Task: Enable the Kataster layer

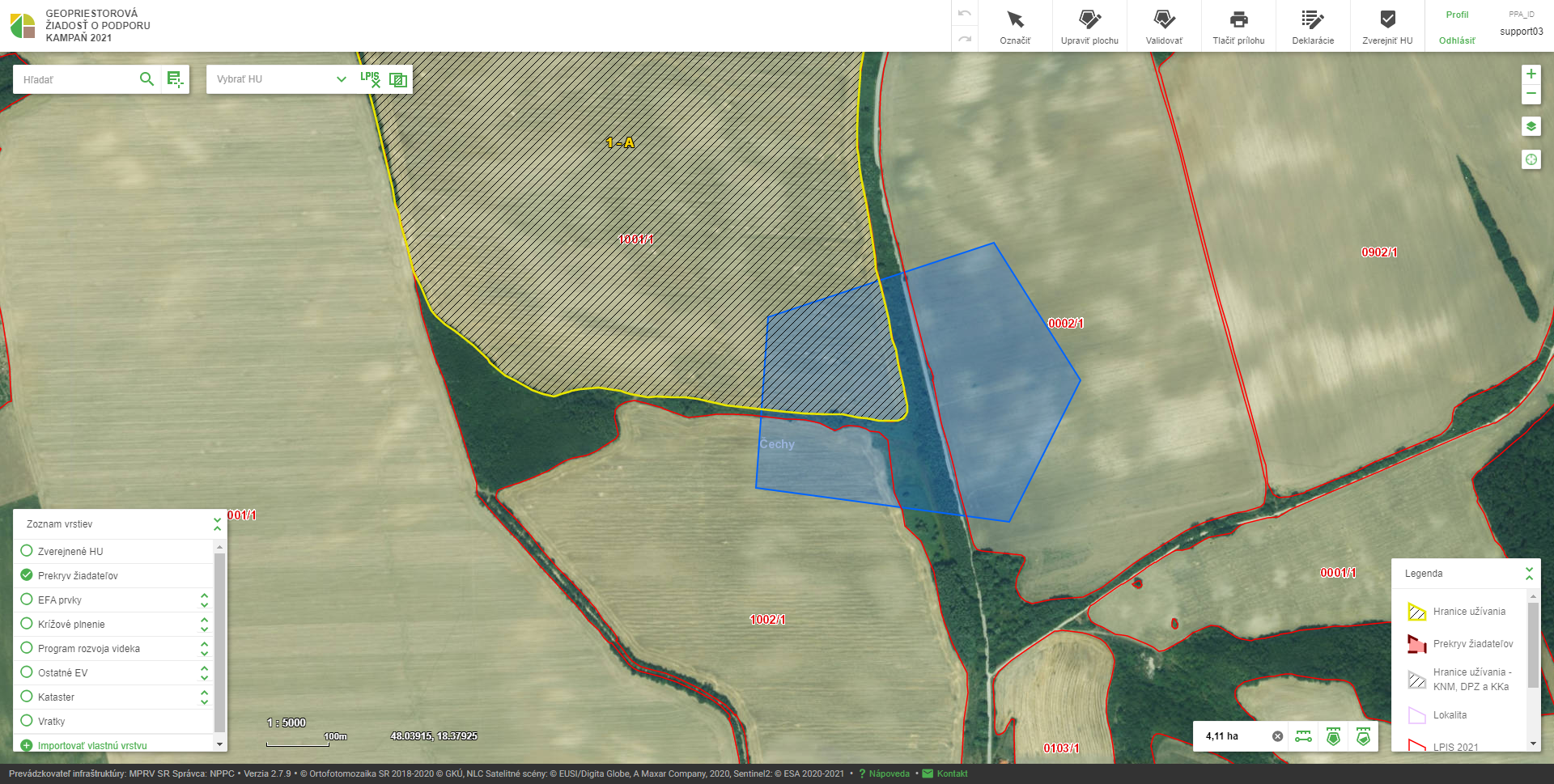Action: (x=27, y=697)
